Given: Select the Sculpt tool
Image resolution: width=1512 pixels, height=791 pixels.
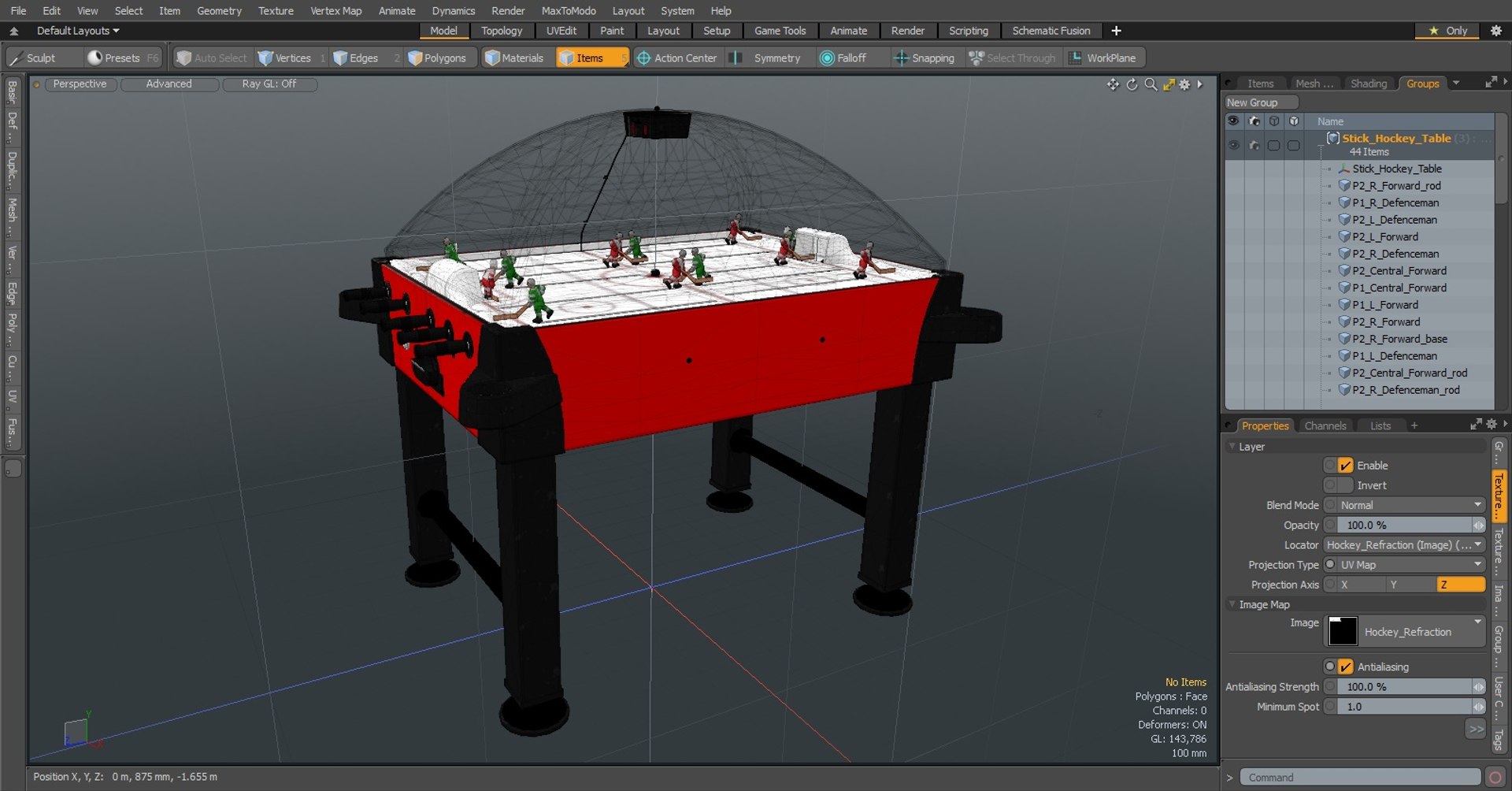Looking at the screenshot, I should (43, 58).
